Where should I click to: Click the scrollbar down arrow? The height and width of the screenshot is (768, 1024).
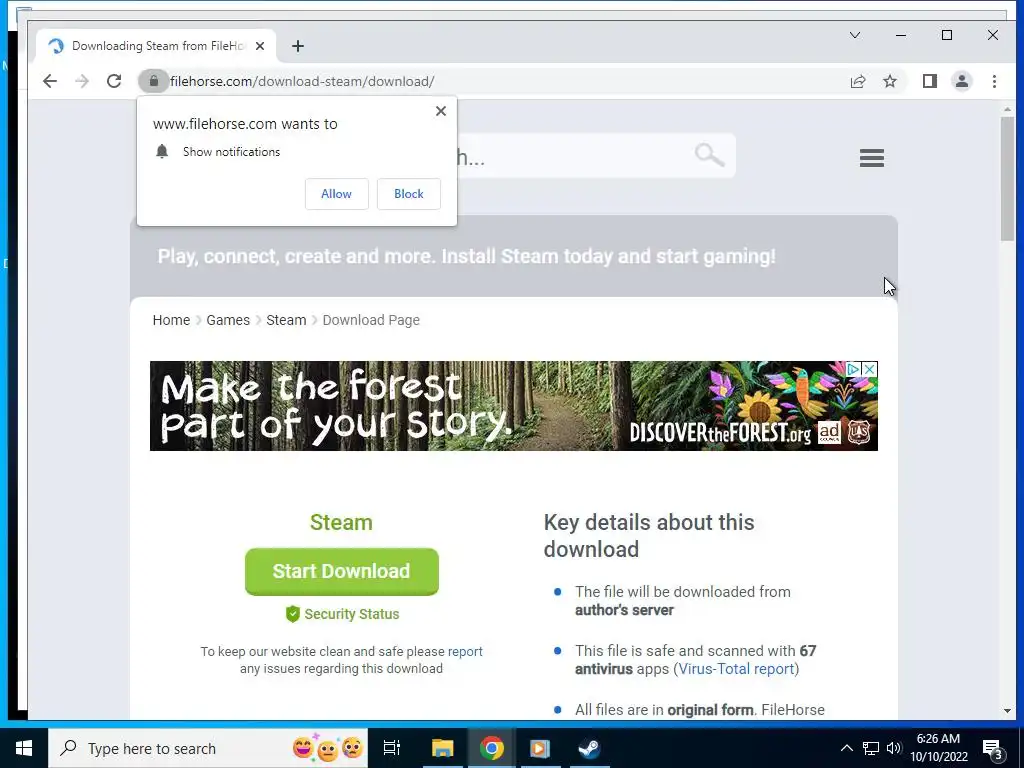(1008, 711)
